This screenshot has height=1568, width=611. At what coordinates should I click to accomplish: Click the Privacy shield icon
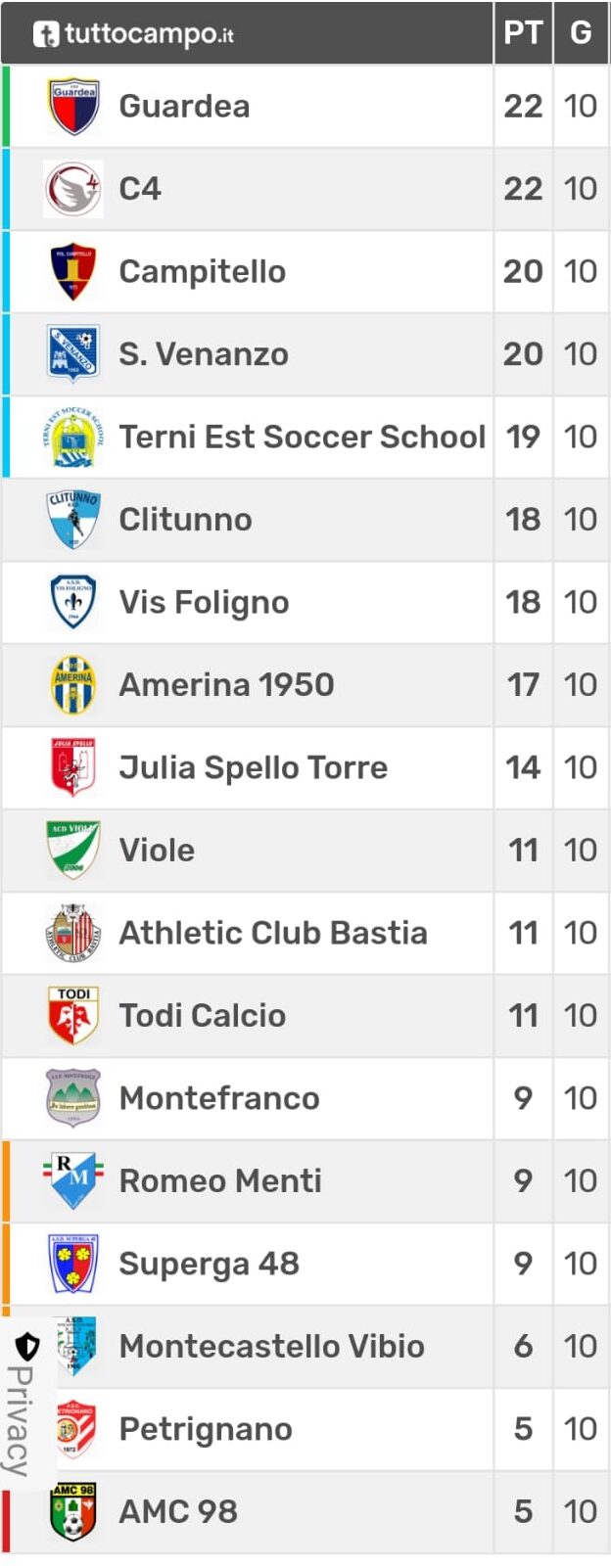[26, 1348]
